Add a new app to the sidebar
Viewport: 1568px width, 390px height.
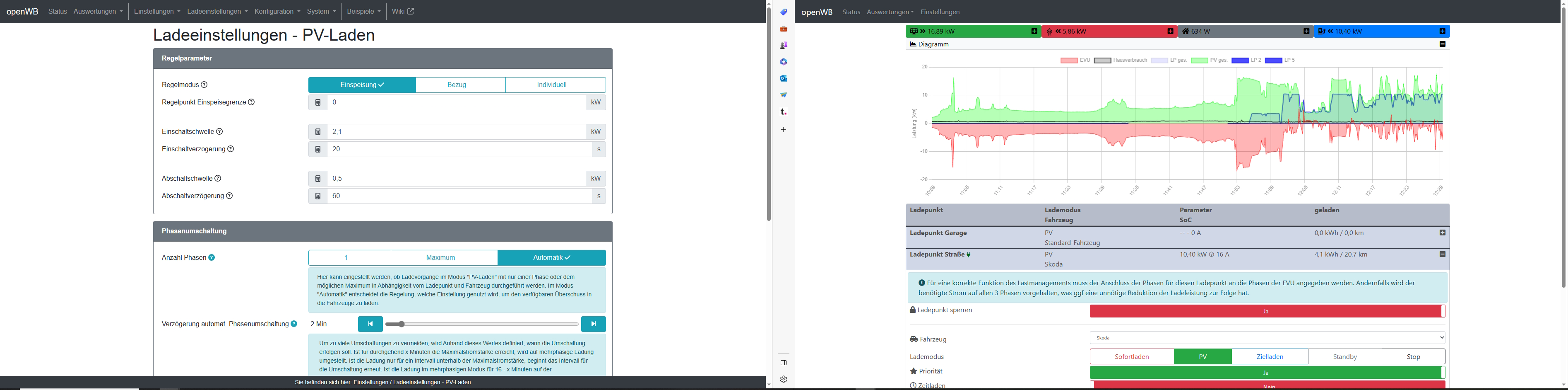coord(784,130)
